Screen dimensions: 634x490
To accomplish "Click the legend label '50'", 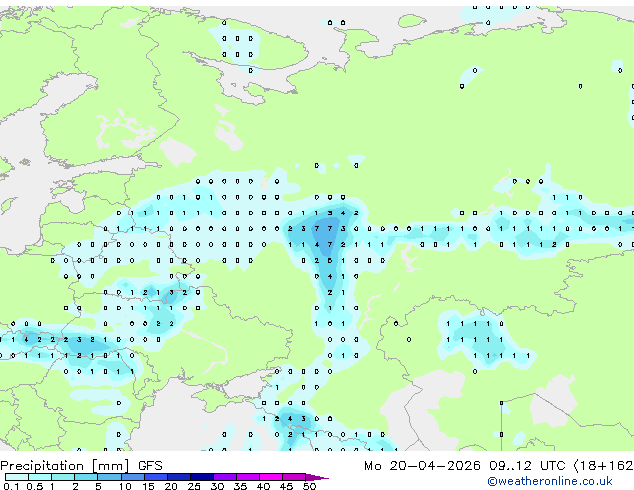I will click(x=310, y=486).
